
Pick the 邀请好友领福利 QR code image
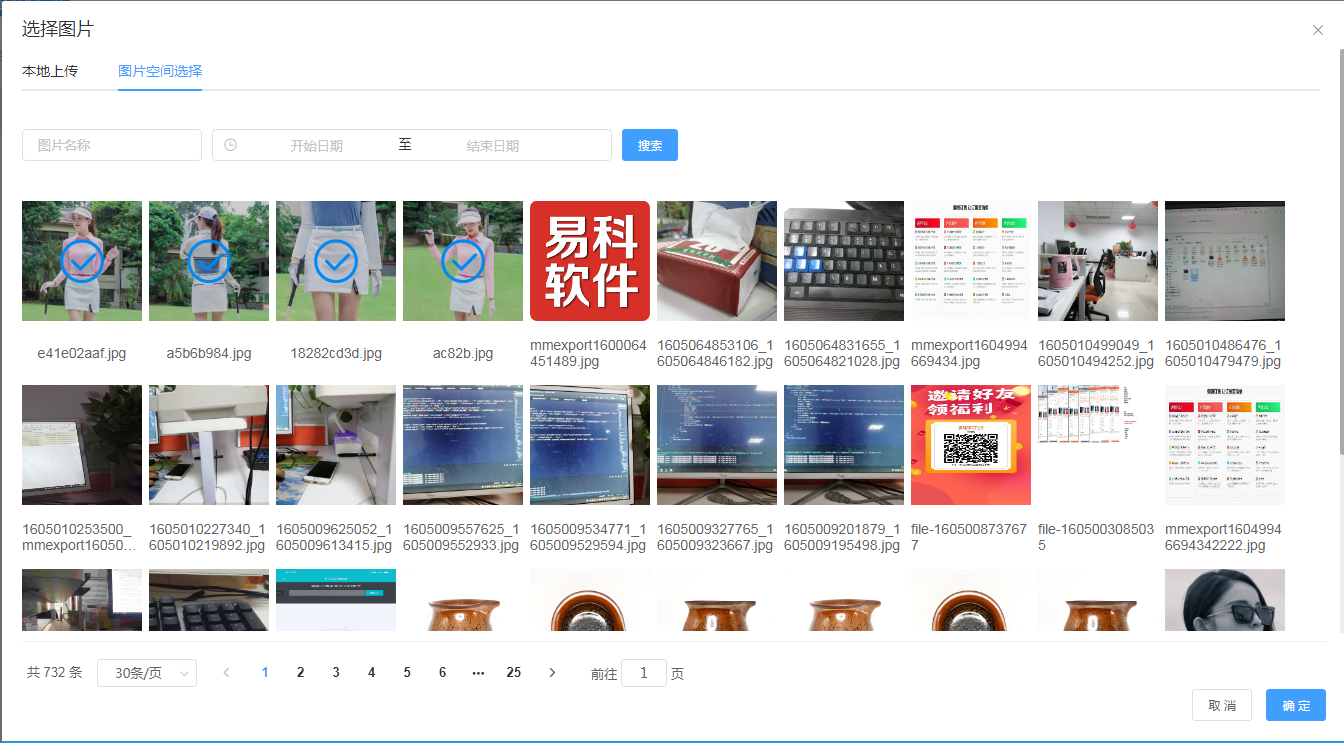(x=970, y=444)
